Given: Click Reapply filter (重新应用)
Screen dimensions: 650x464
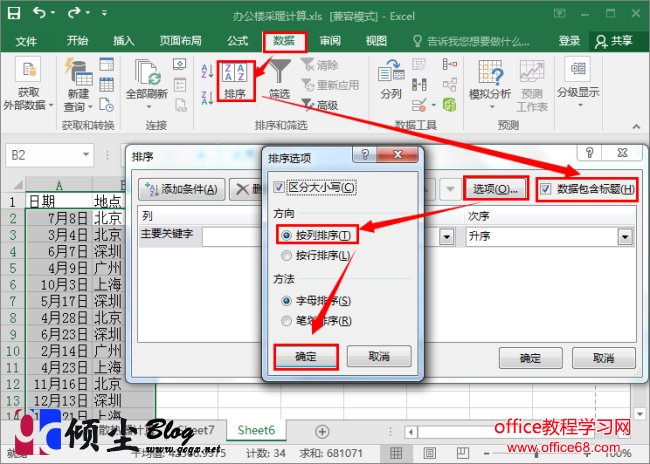Looking at the screenshot, I should click(x=330, y=85).
